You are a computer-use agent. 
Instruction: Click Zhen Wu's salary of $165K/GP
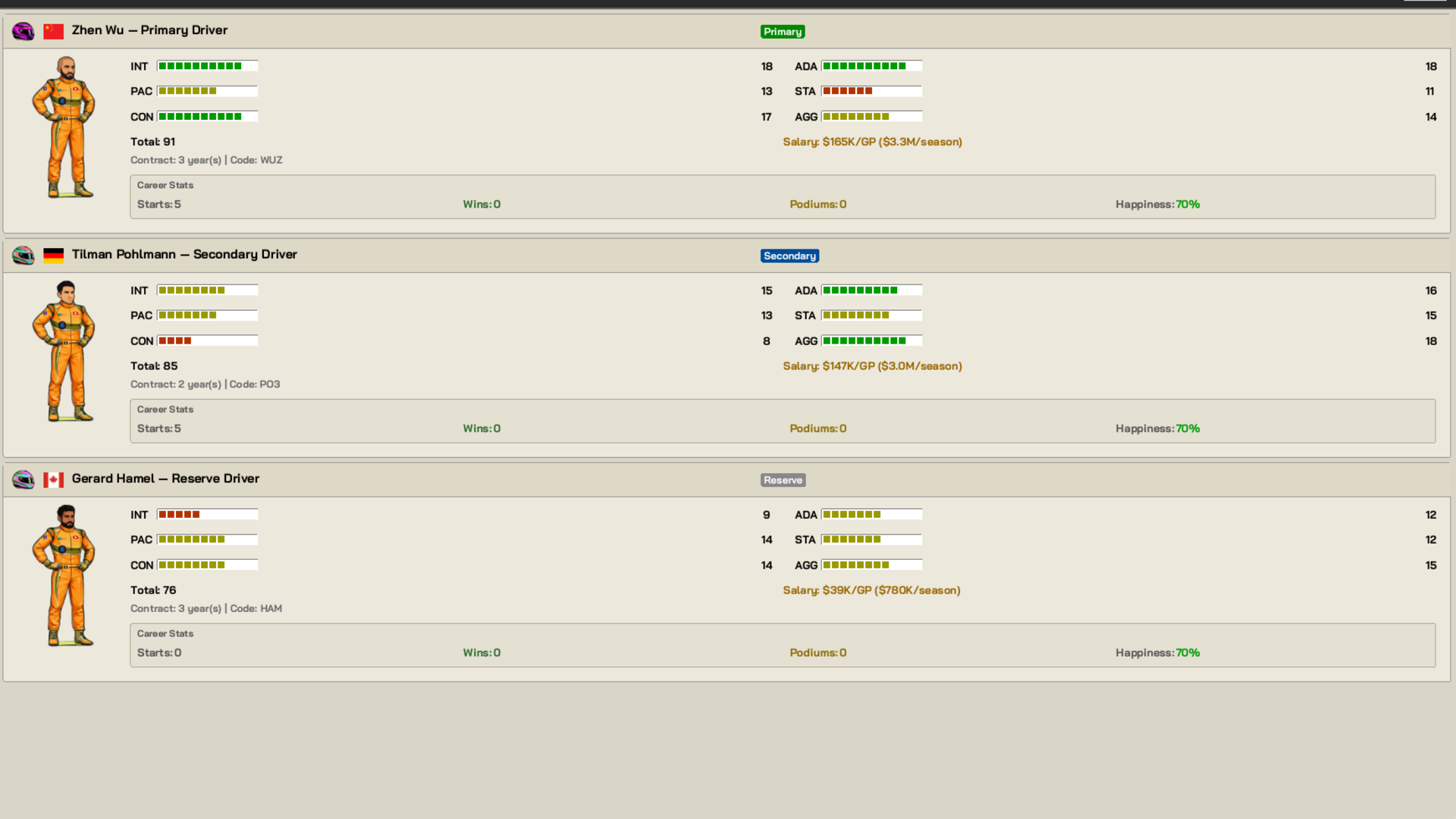pyautogui.click(x=872, y=142)
